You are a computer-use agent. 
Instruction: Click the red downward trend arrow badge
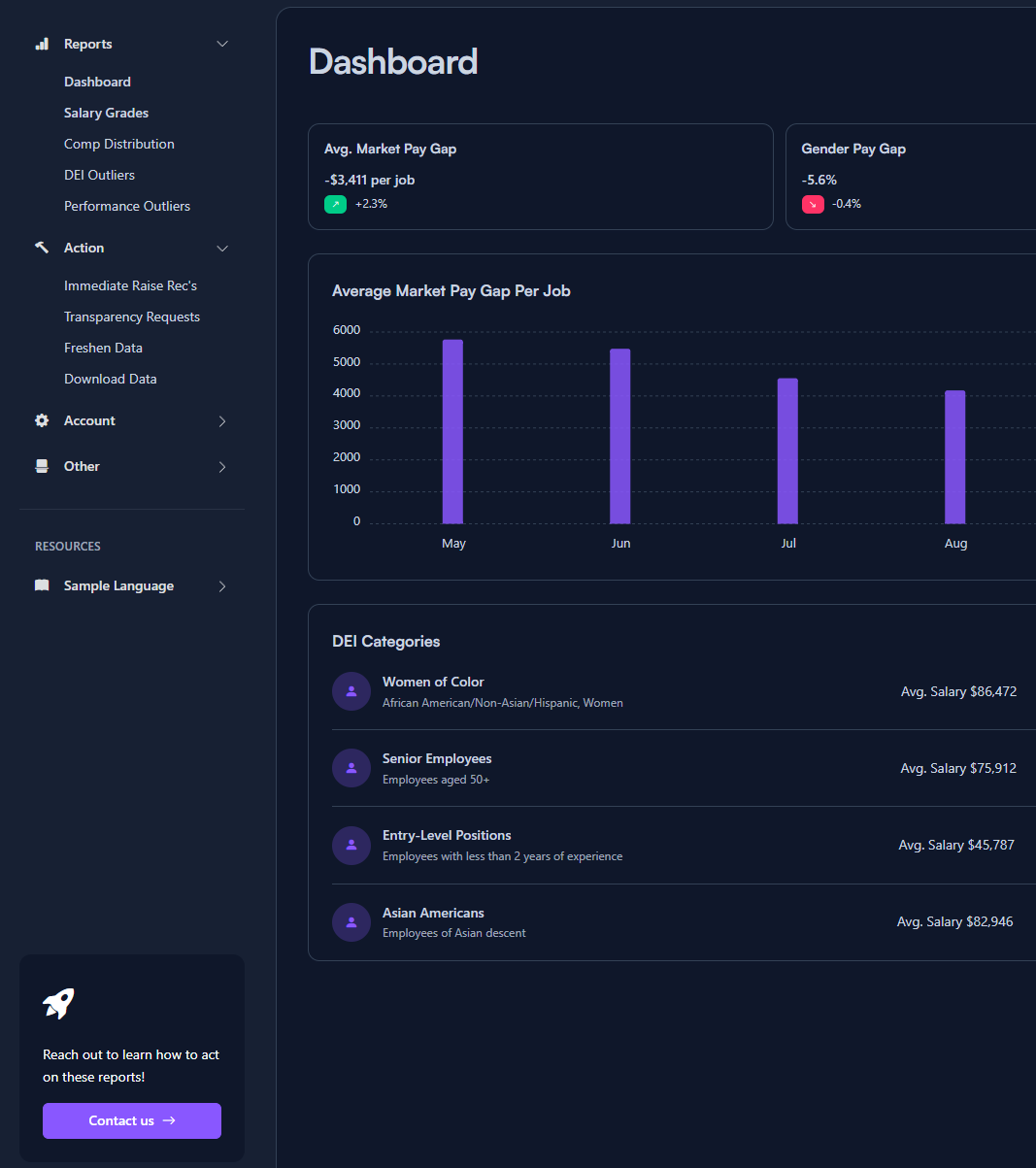[x=813, y=204]
